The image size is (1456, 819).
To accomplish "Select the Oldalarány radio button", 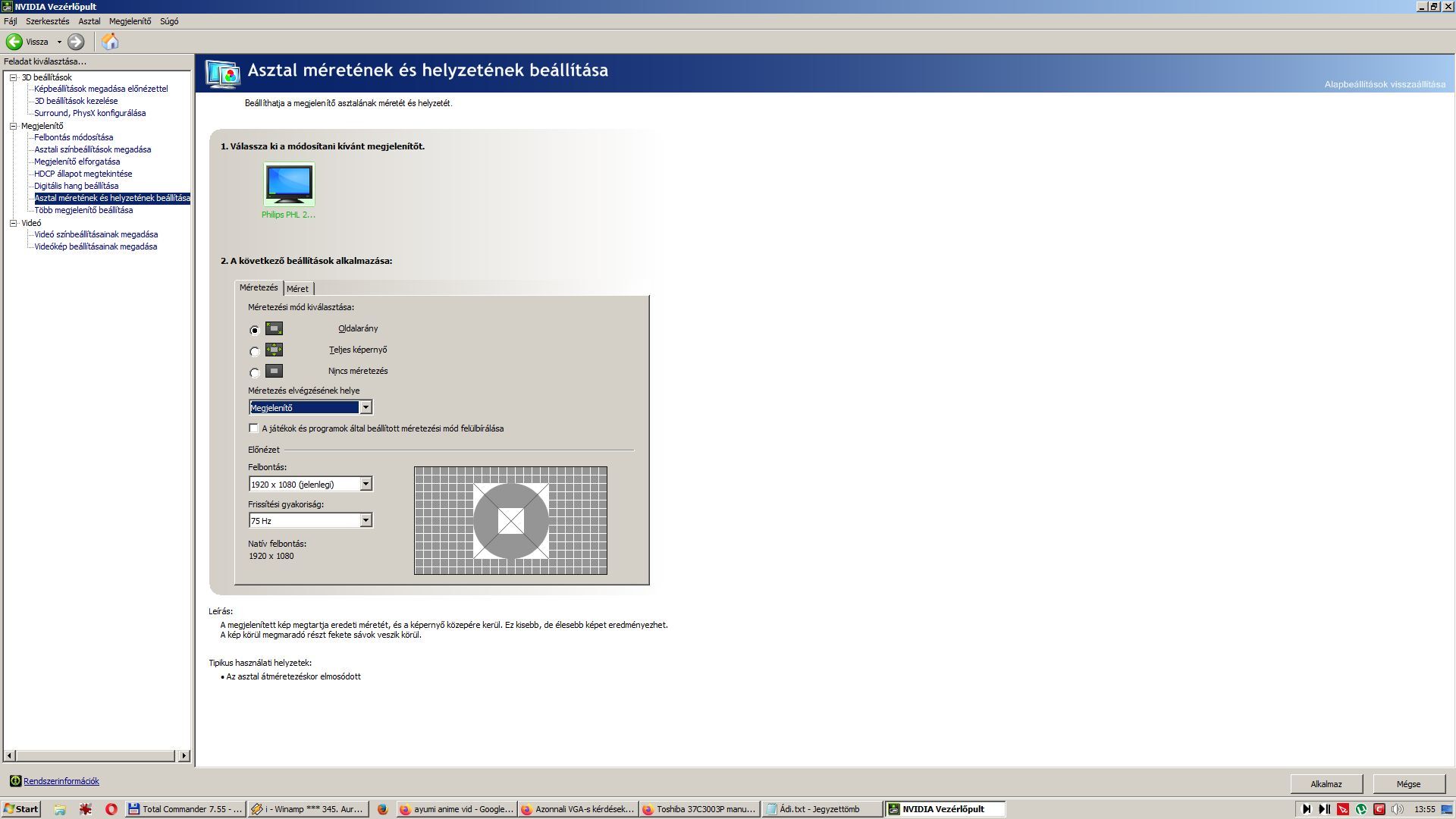I will pyautogui.click(x=255, y=330).
